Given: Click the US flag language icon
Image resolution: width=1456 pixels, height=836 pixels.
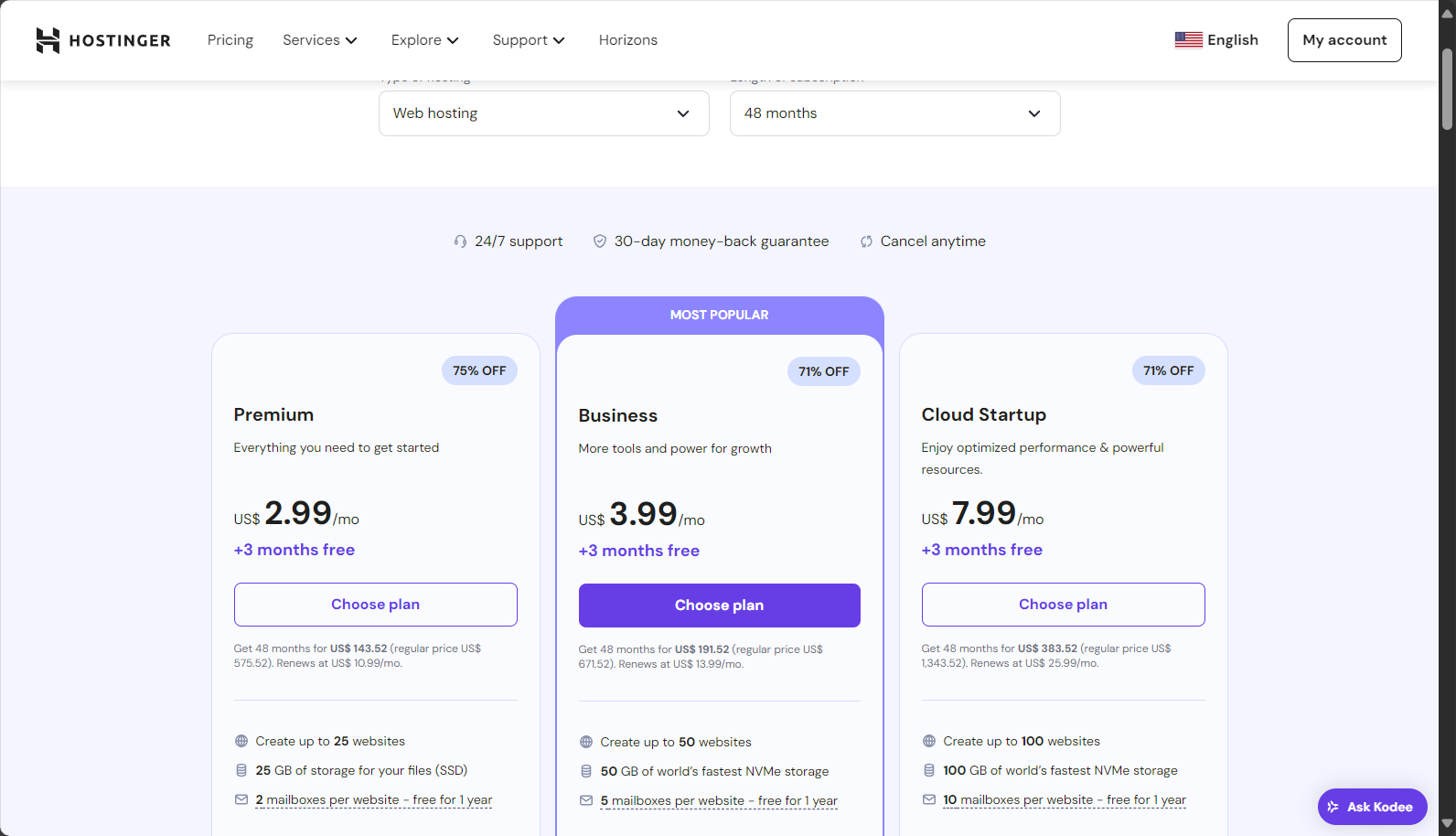Looking at the screenshot, I should click(1188, 40).
